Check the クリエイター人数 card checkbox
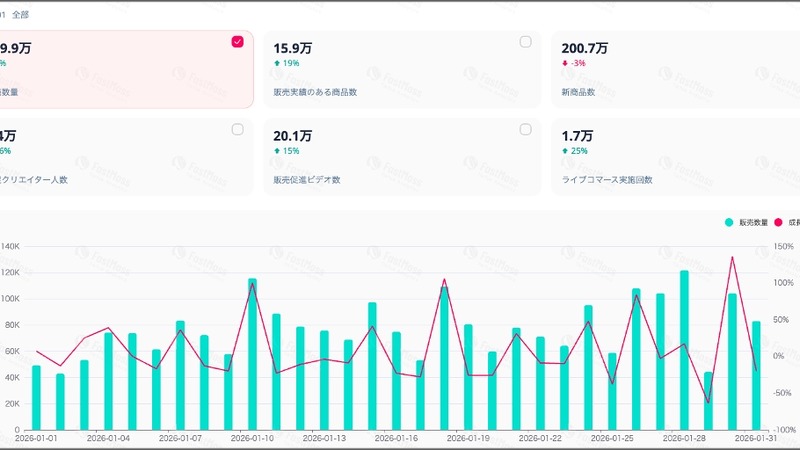The image size is (800, 450). pos(237,129)
